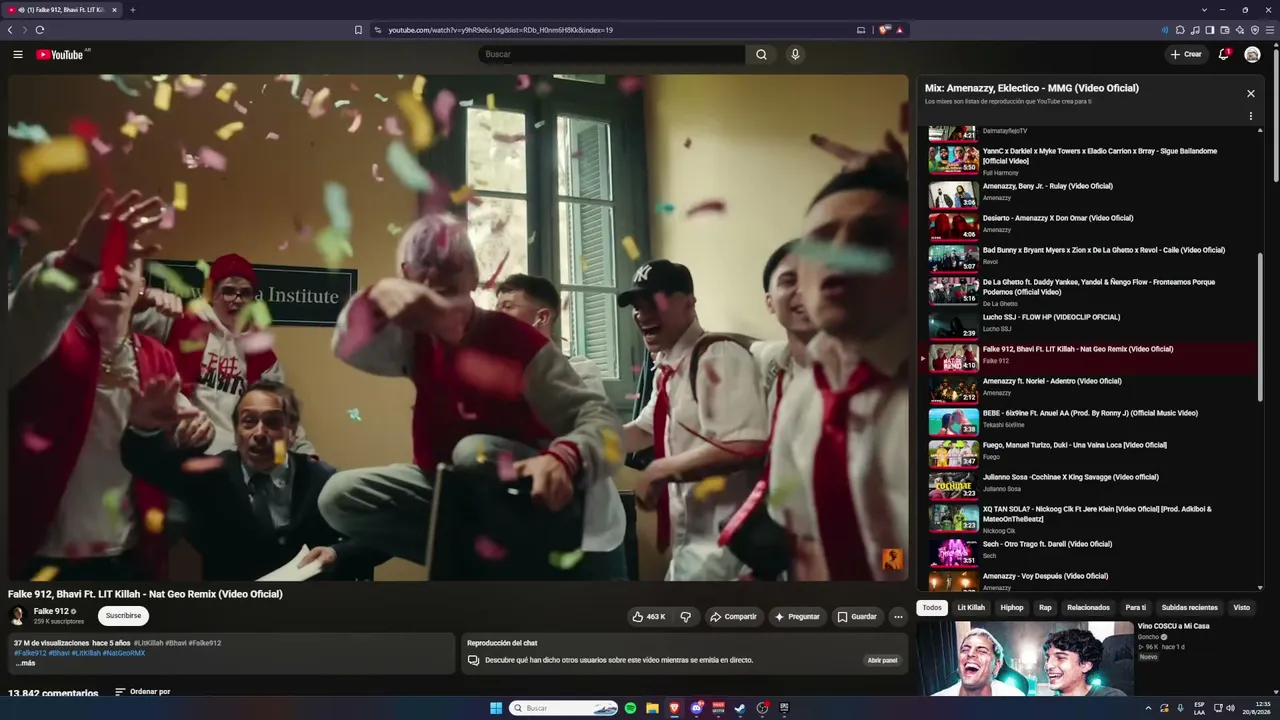
Task: Click the Crear button
Action: 1186,54
